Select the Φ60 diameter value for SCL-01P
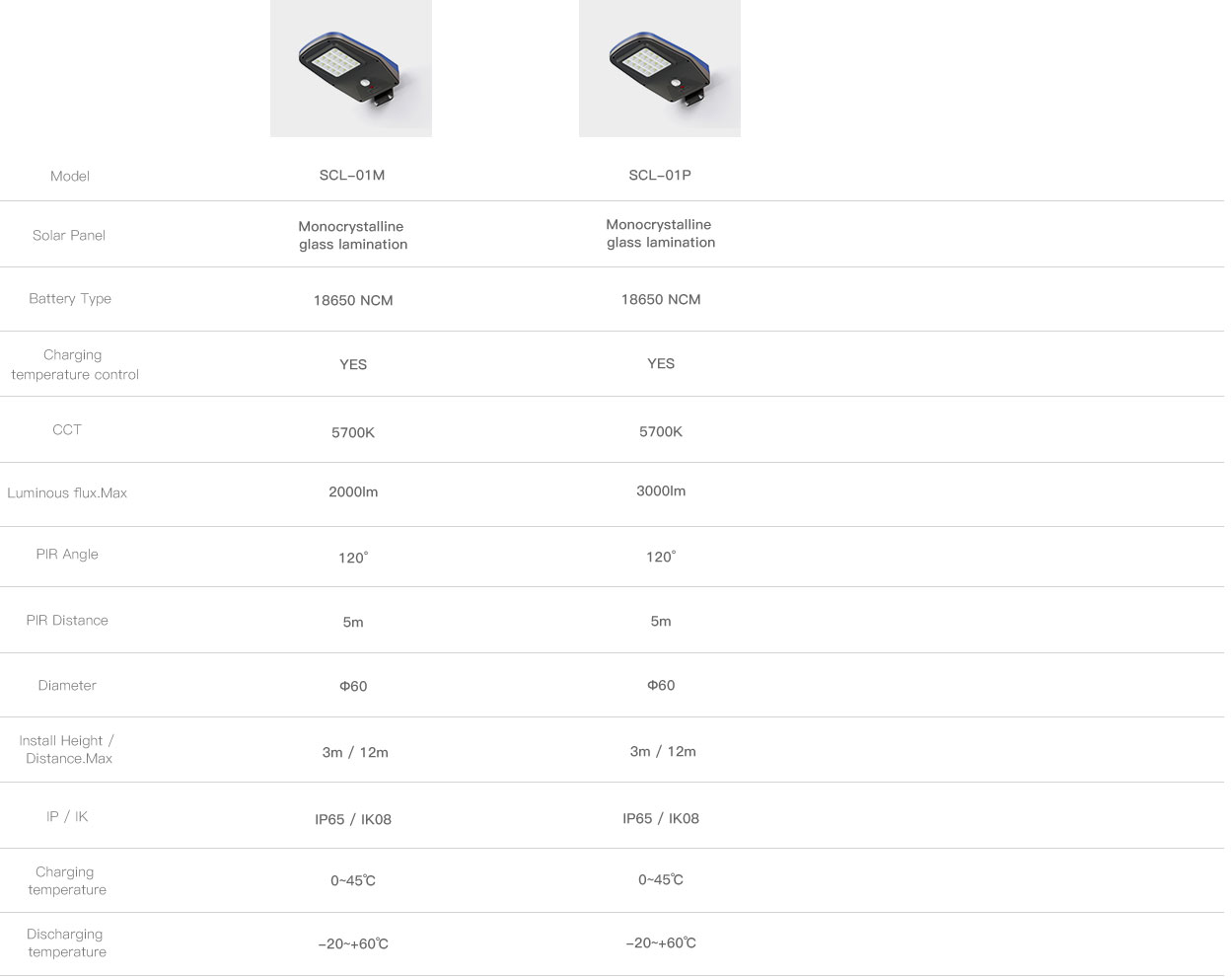The width and height of the screenshot is (1232, 978). tap(661, 685)
